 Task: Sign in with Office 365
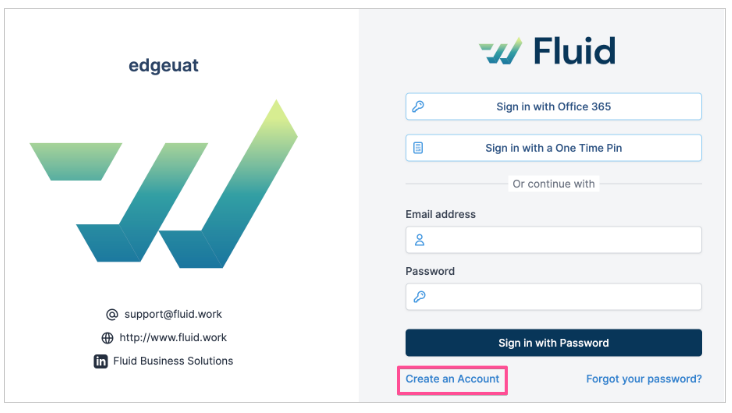[553, 106]
